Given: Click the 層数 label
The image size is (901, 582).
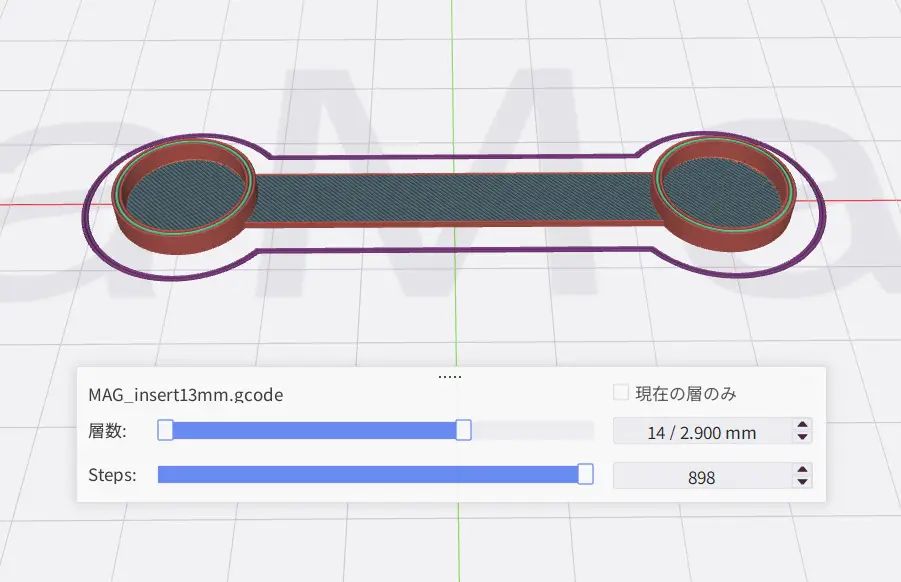Looking at the screenshot, I should pyautogui.click(x=107, y=432).
